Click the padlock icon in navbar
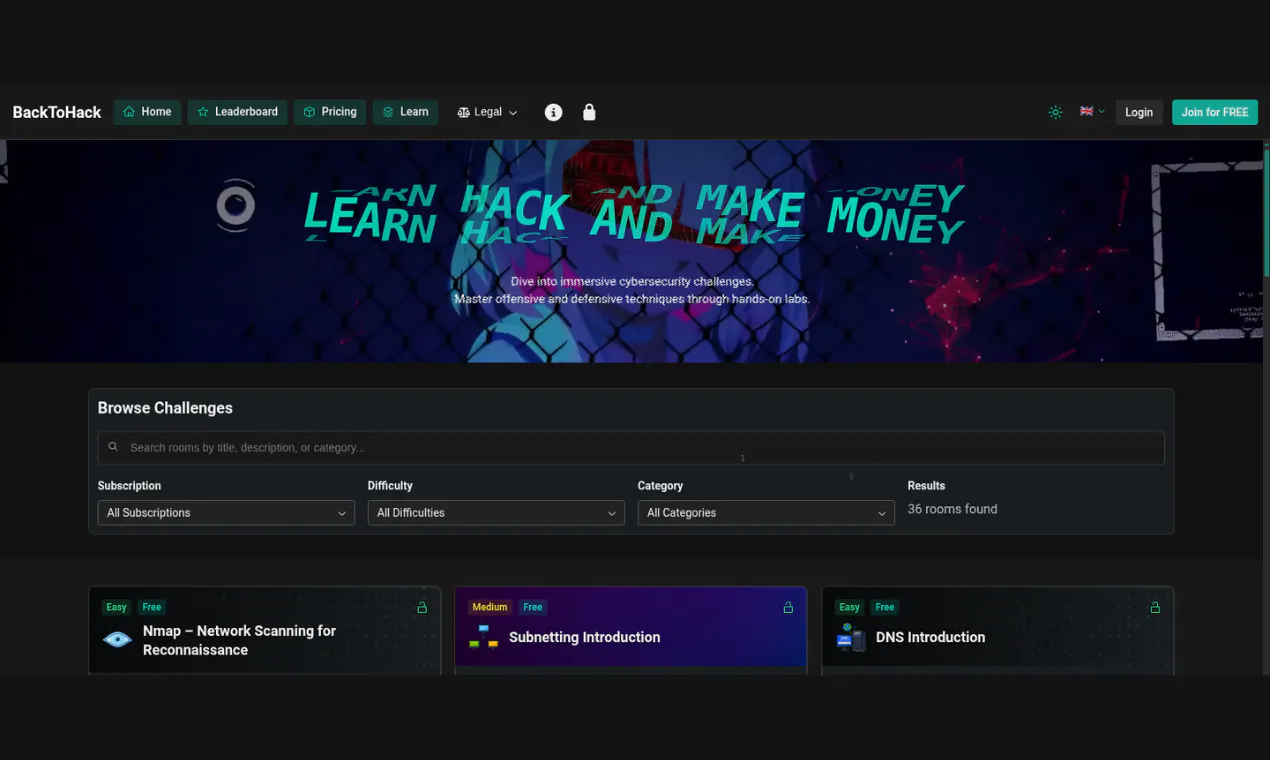 589,112
